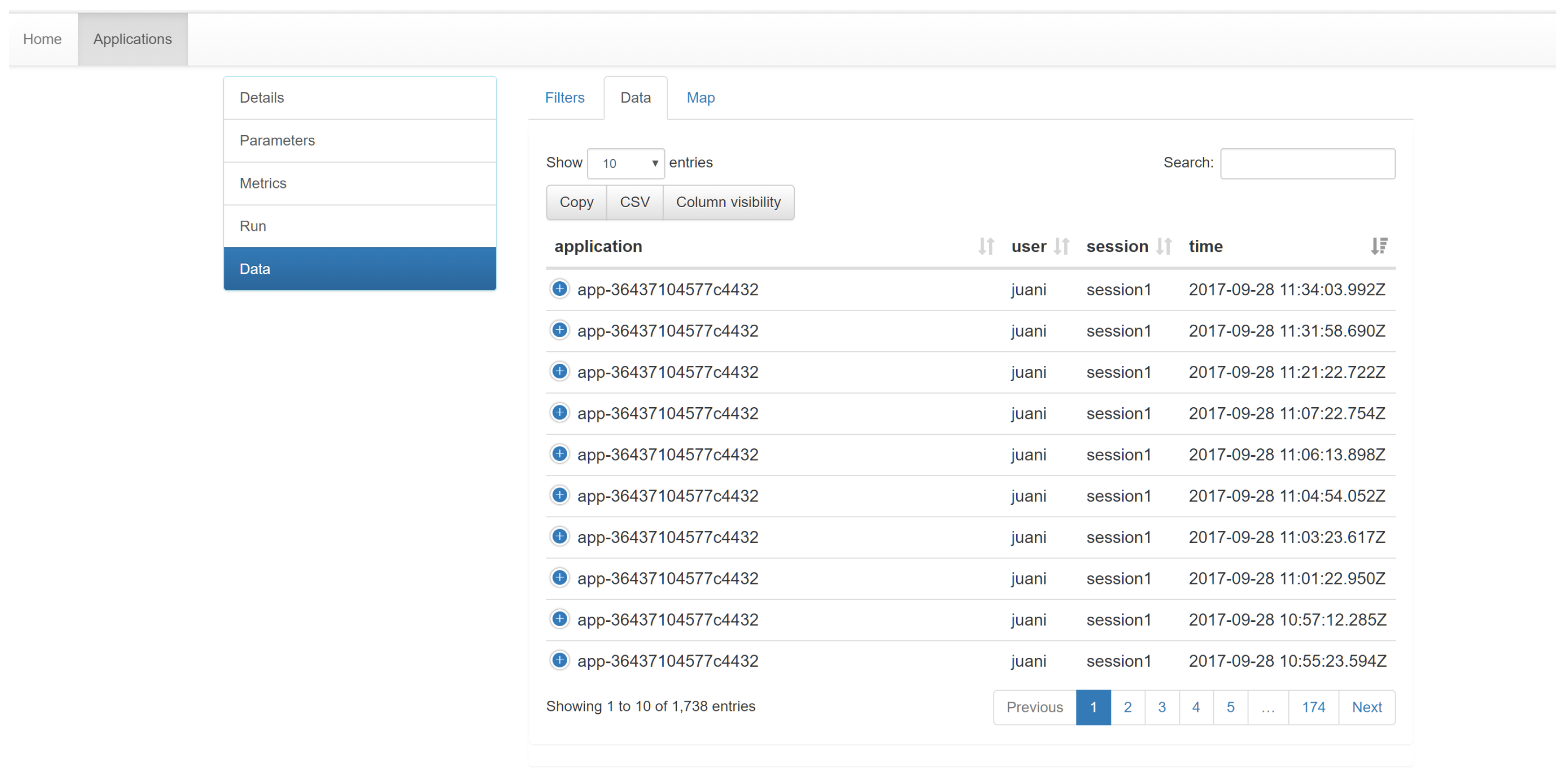Click plus icon for row 11:07:22.754Z

559,413
